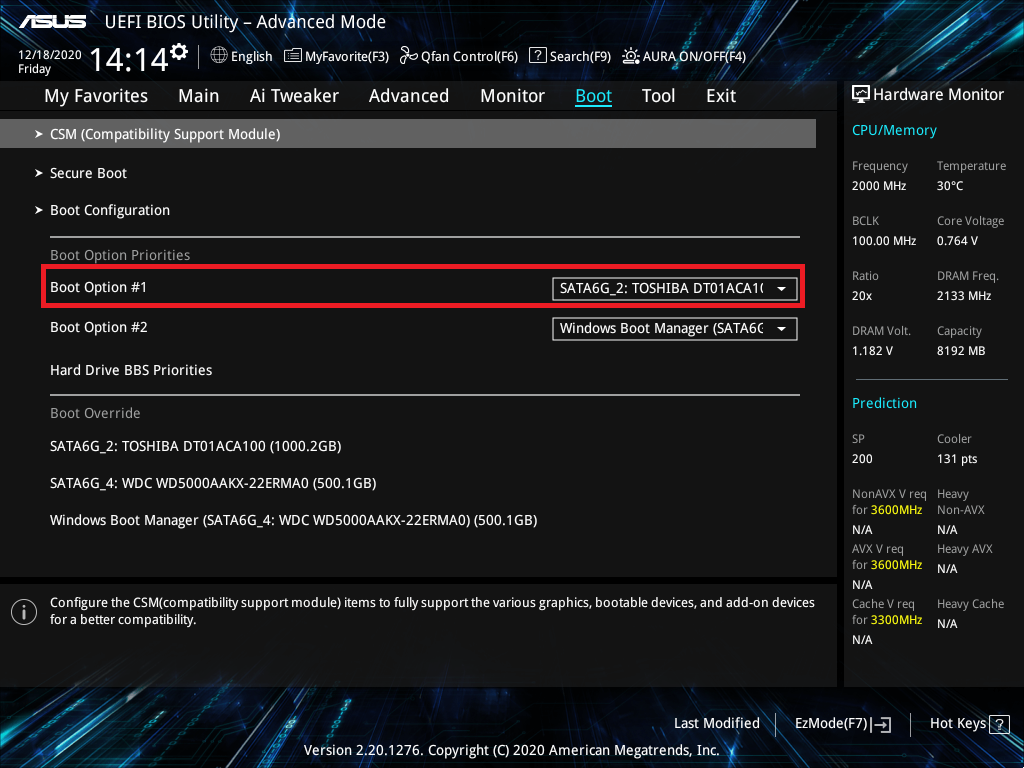1024x768 pixels.
Task: Click the Hot Keys question mark icon
Action: (999, 724)
